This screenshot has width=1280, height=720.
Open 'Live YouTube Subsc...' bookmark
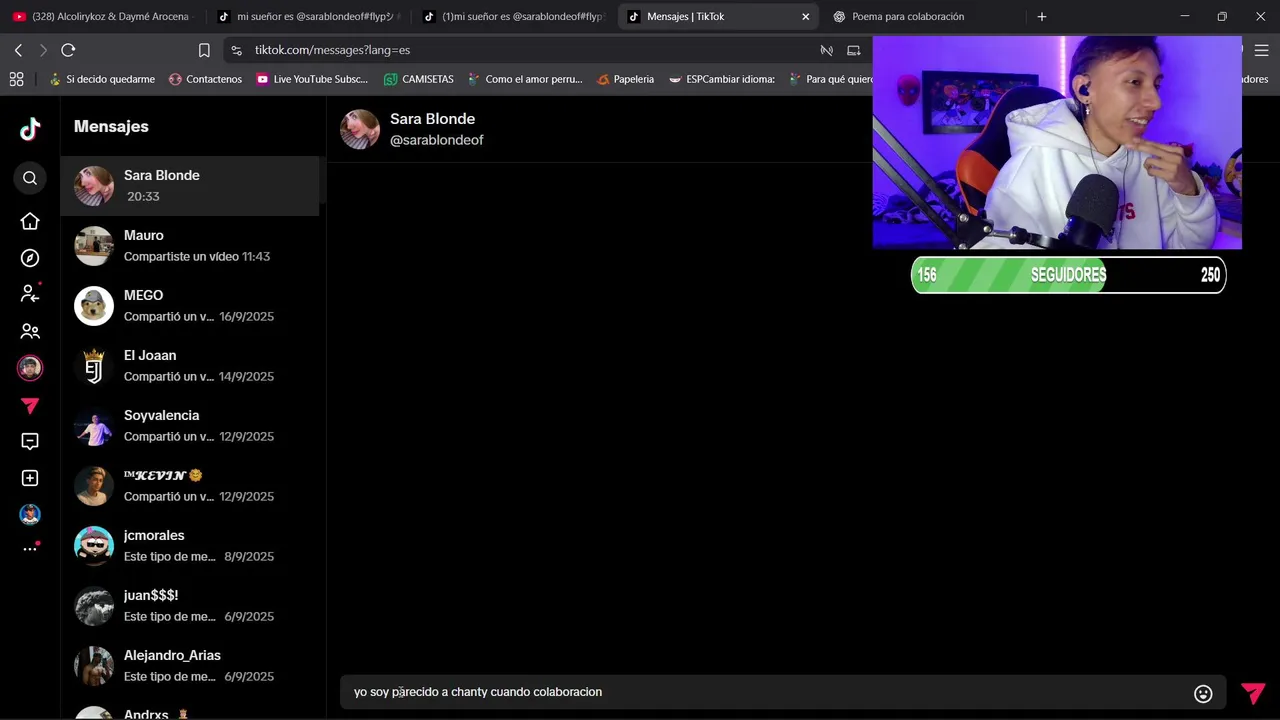coord(312,79)
